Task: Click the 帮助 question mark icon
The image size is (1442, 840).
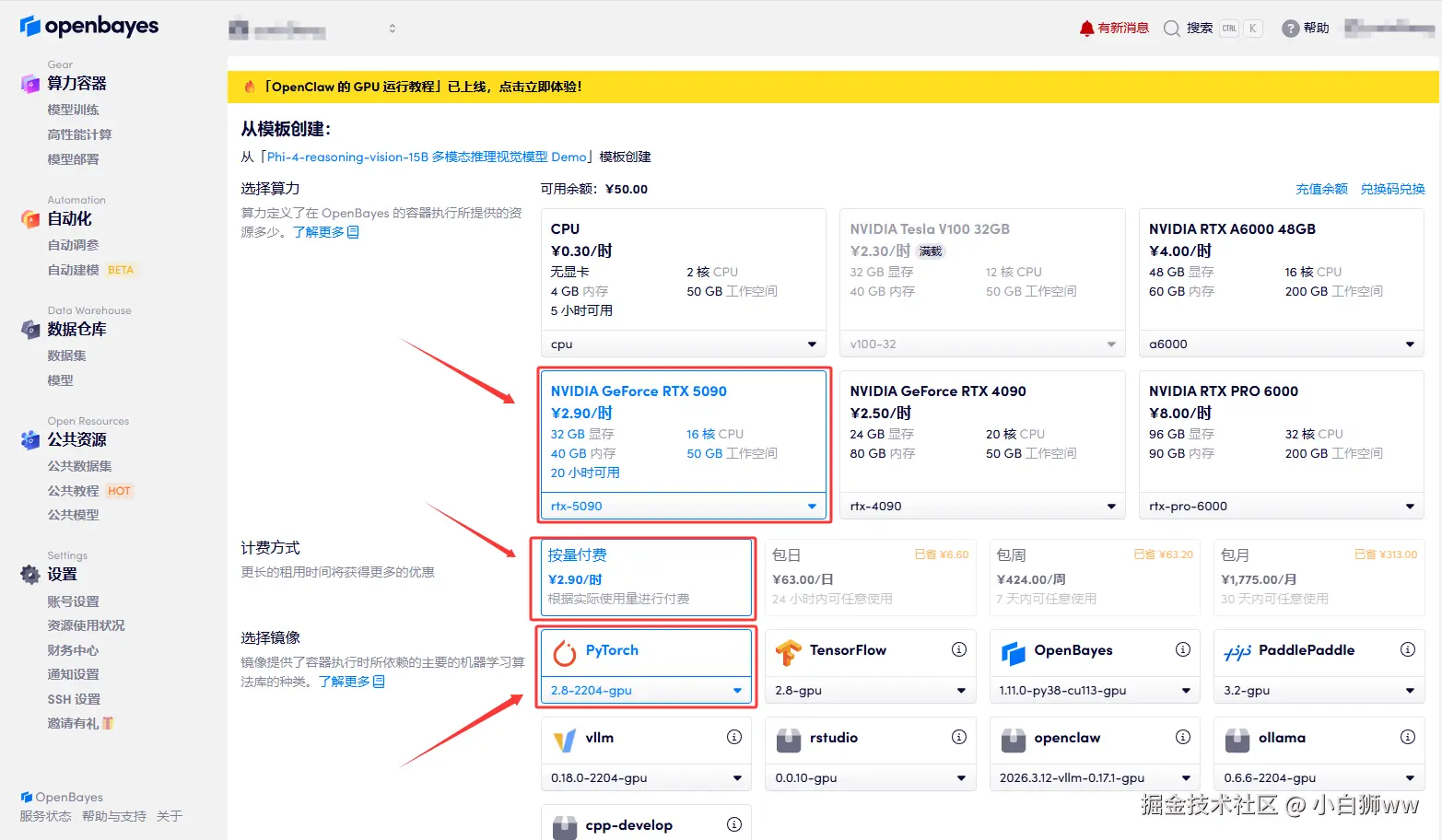Action: pyautogui.click(x=1291, y=29)
